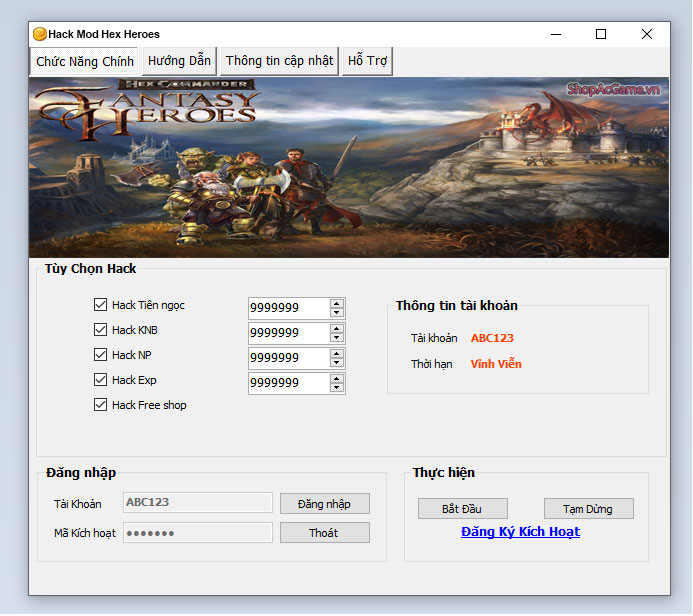Toggle the Hack Exp checkbox
The image size is (693, 616).
[x=100, y=380]
